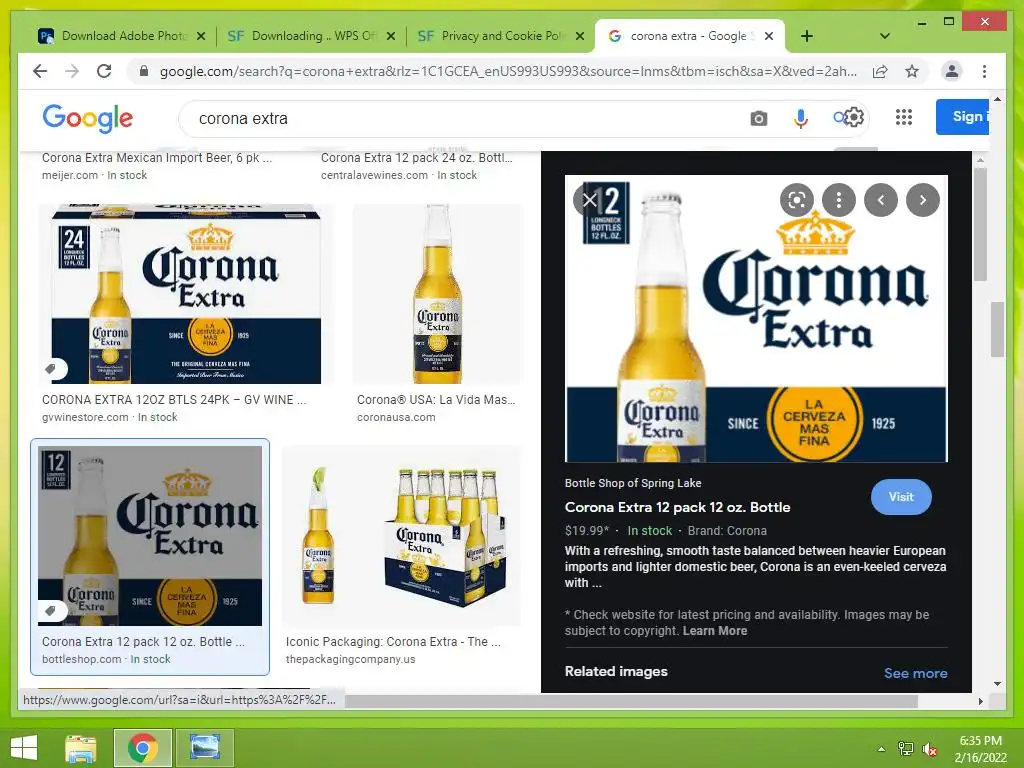
Task: View site lock information
Action: (144, 71)
